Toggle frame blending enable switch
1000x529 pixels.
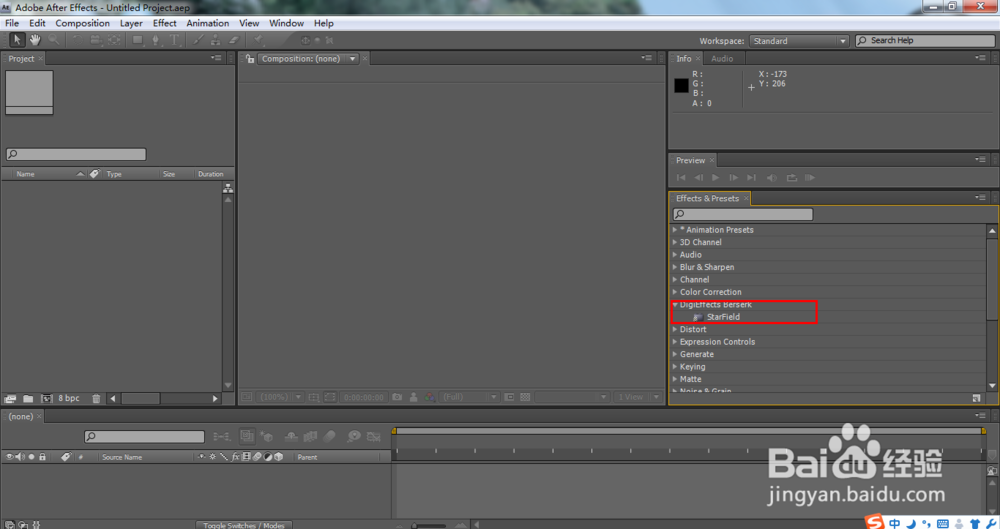(x=311, y=436)
